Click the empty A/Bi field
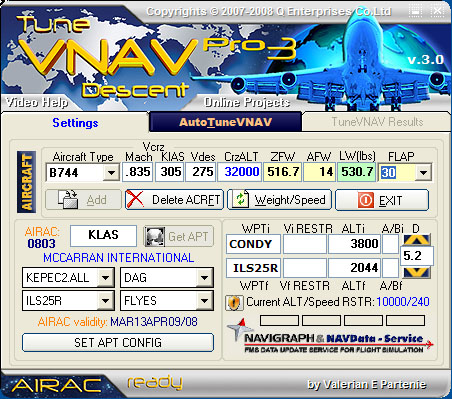 tap(391, 244)
